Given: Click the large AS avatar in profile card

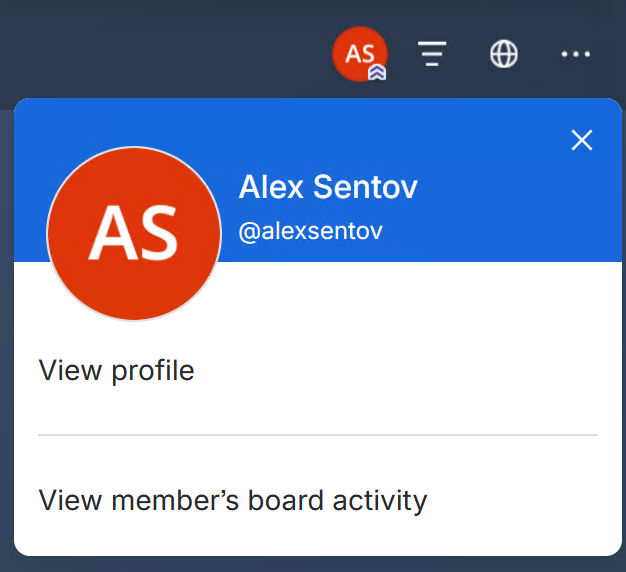Looking at the screenshot, I should pos(134,234).
